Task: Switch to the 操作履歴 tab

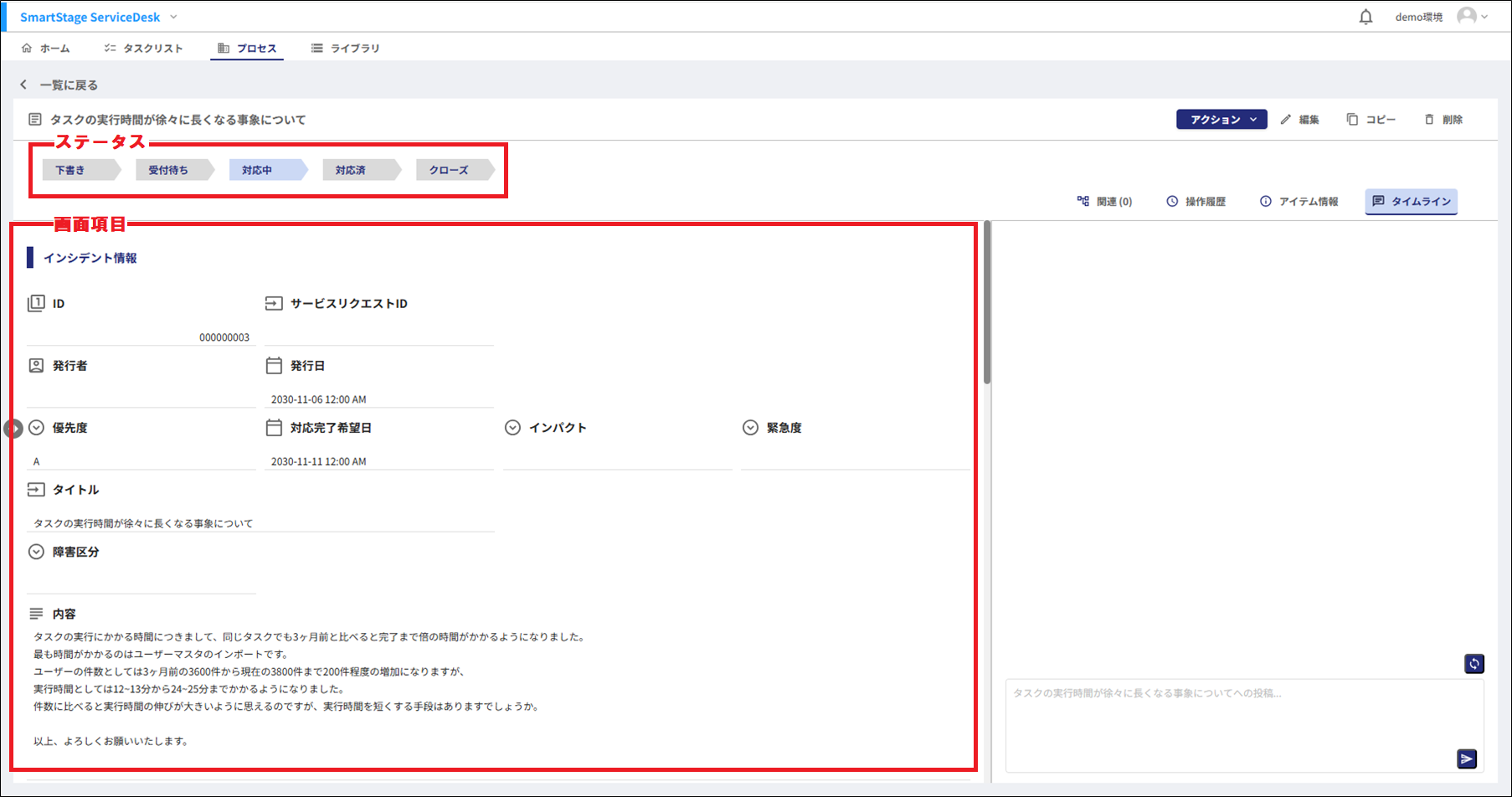Action: coord(1196,202)
